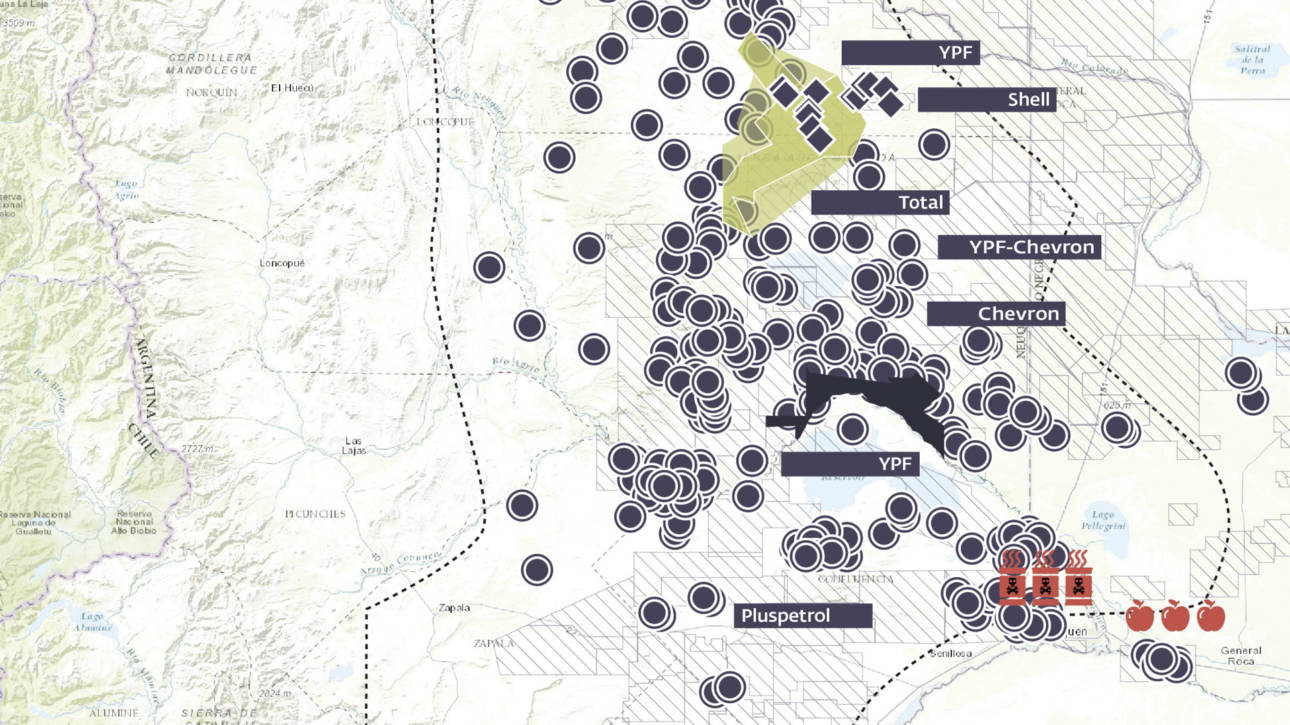Click the Zapala town label

(x=454, y=607)
